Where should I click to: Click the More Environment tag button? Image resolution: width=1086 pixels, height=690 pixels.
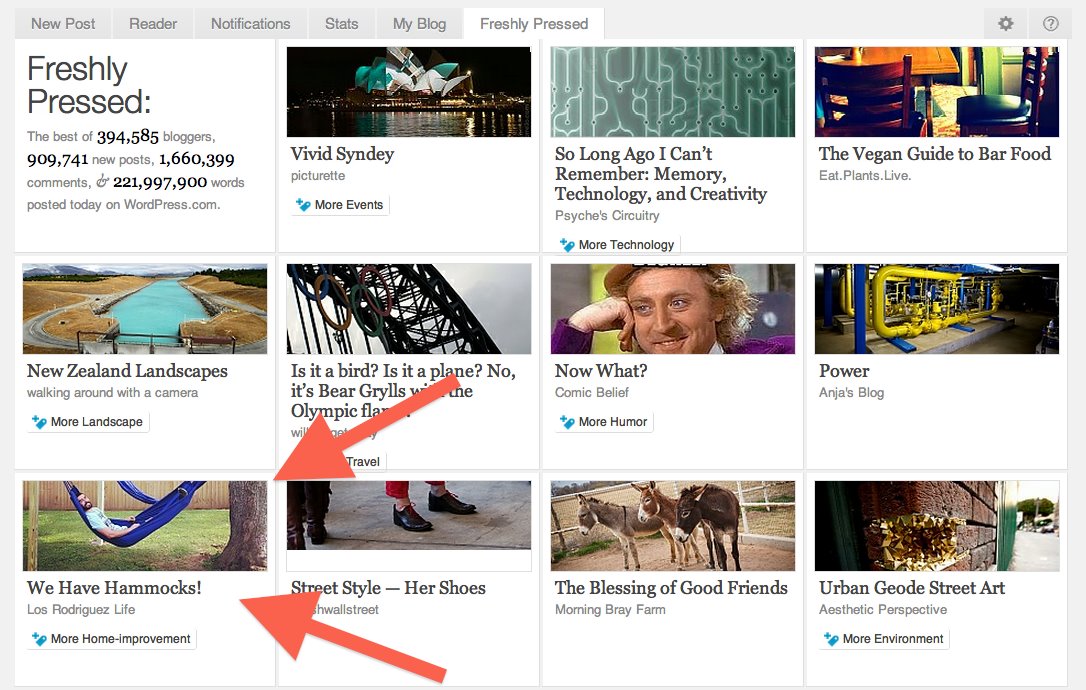coord(883,639)
